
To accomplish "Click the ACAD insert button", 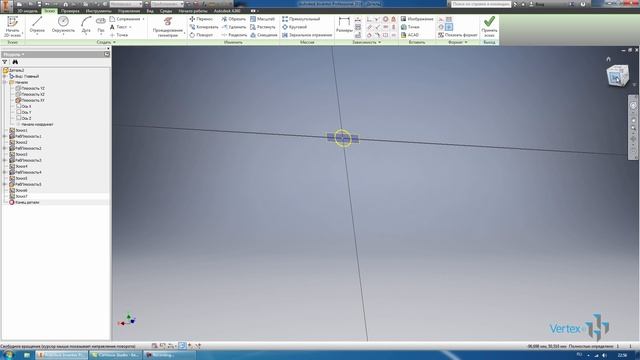I will point(410,35).
